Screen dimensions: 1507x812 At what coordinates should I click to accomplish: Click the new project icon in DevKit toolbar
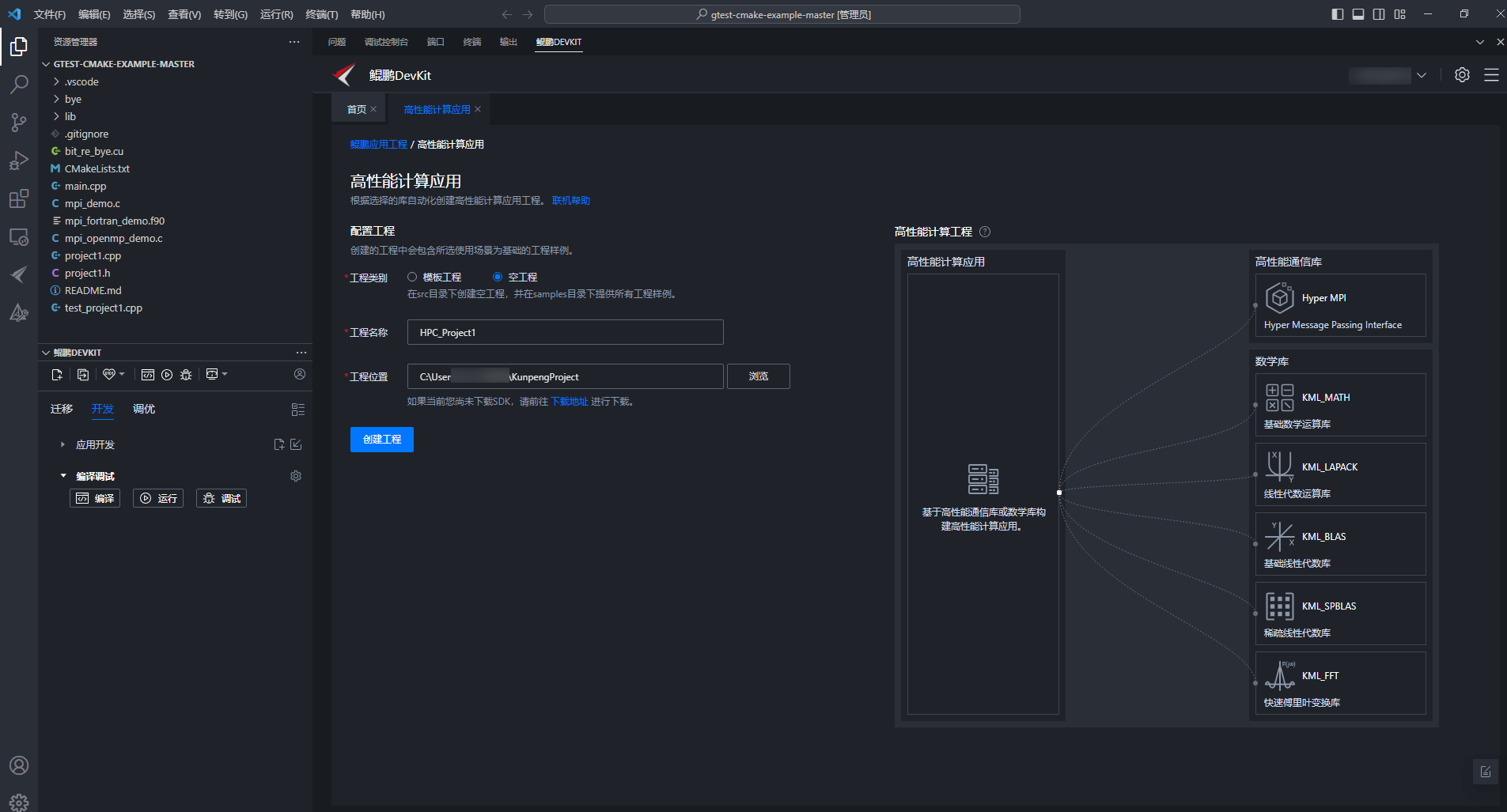(57, 375)
